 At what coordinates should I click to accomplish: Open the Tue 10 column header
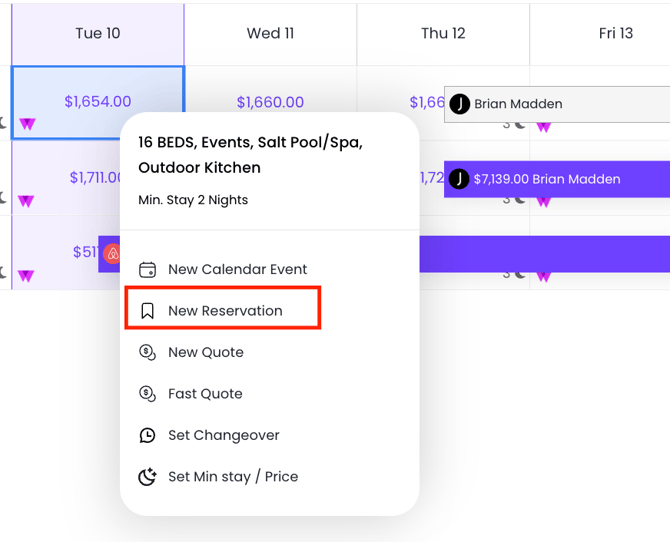[x=97, y=33]
